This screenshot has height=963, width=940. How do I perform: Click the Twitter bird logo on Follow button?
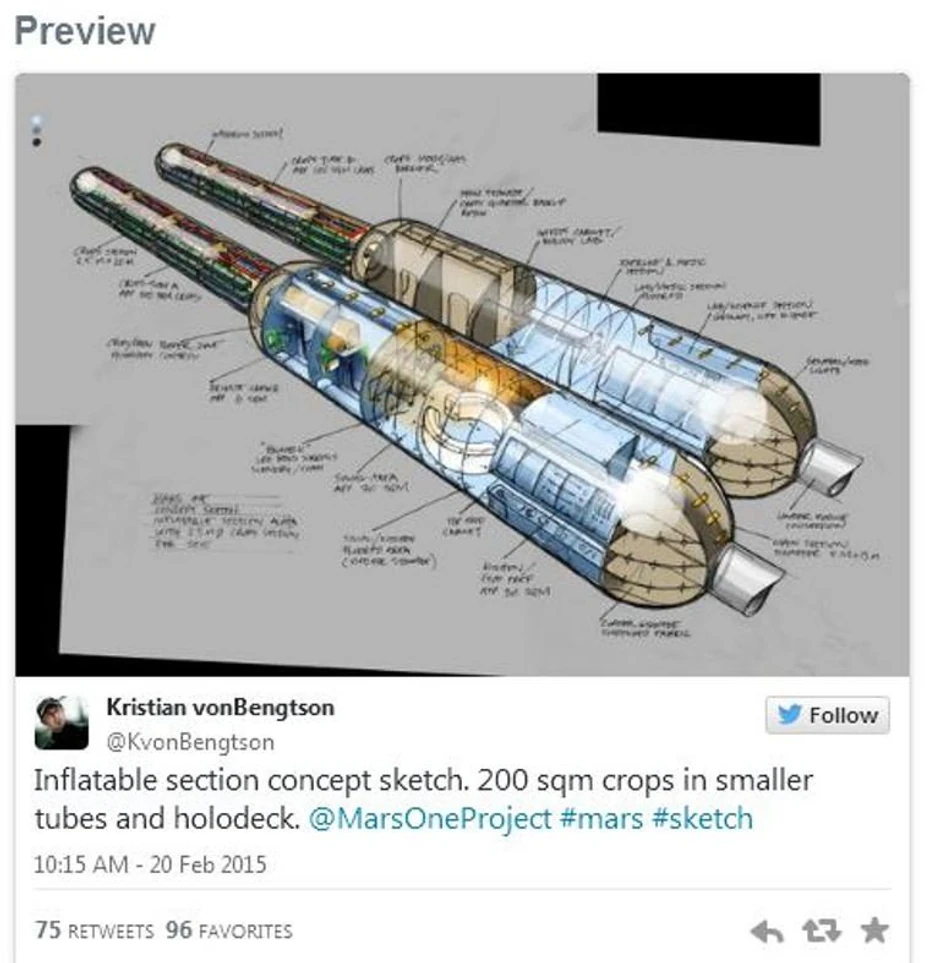(790, 714)
